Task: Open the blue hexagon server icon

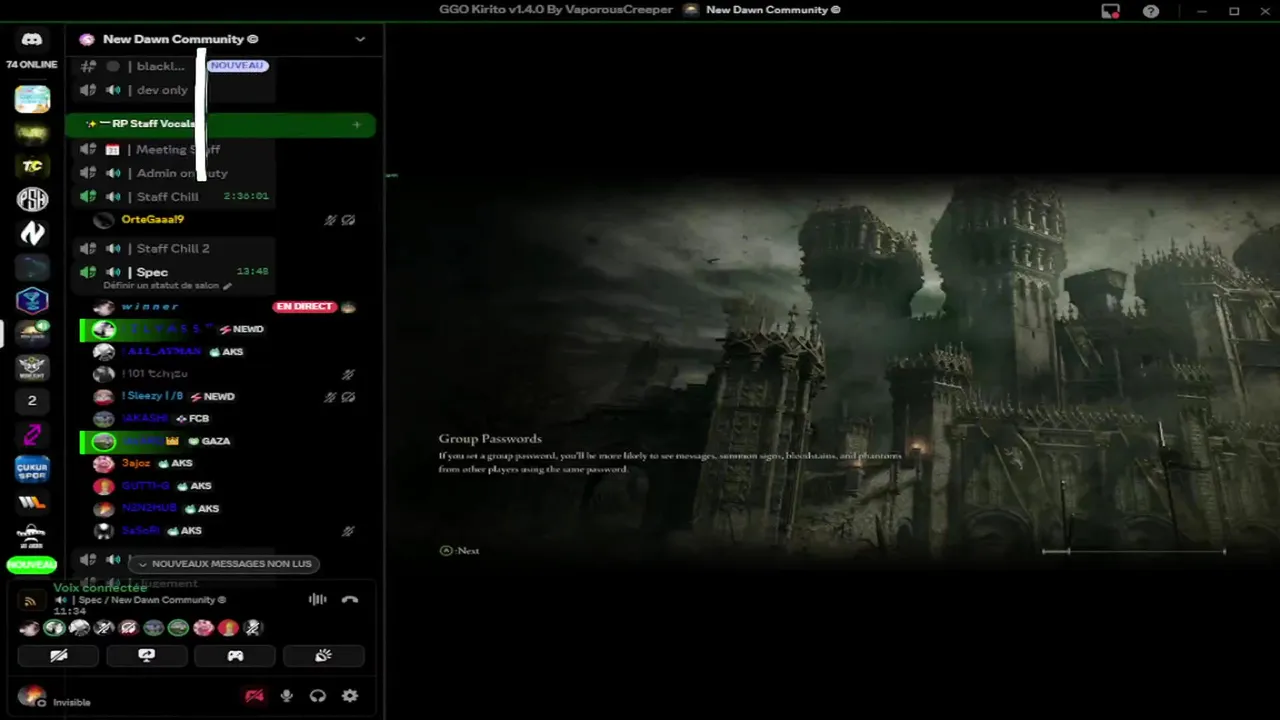Action: pos(32,300)
